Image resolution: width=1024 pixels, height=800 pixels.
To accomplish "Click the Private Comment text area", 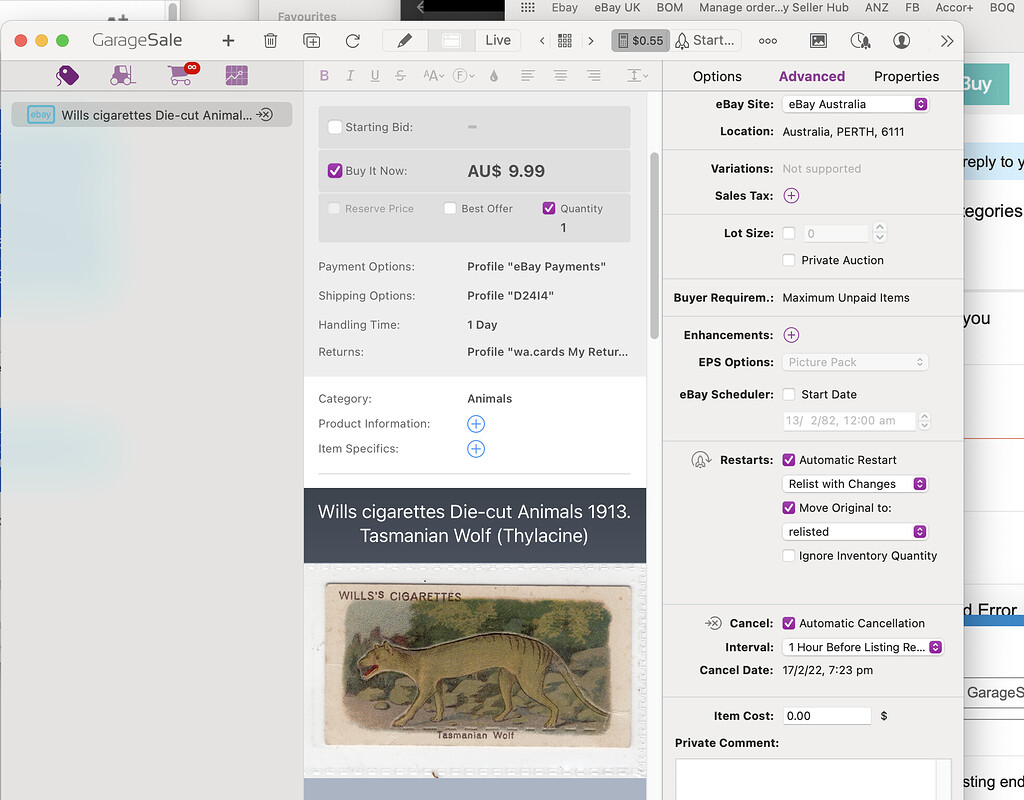I will [x=813, y=779].
